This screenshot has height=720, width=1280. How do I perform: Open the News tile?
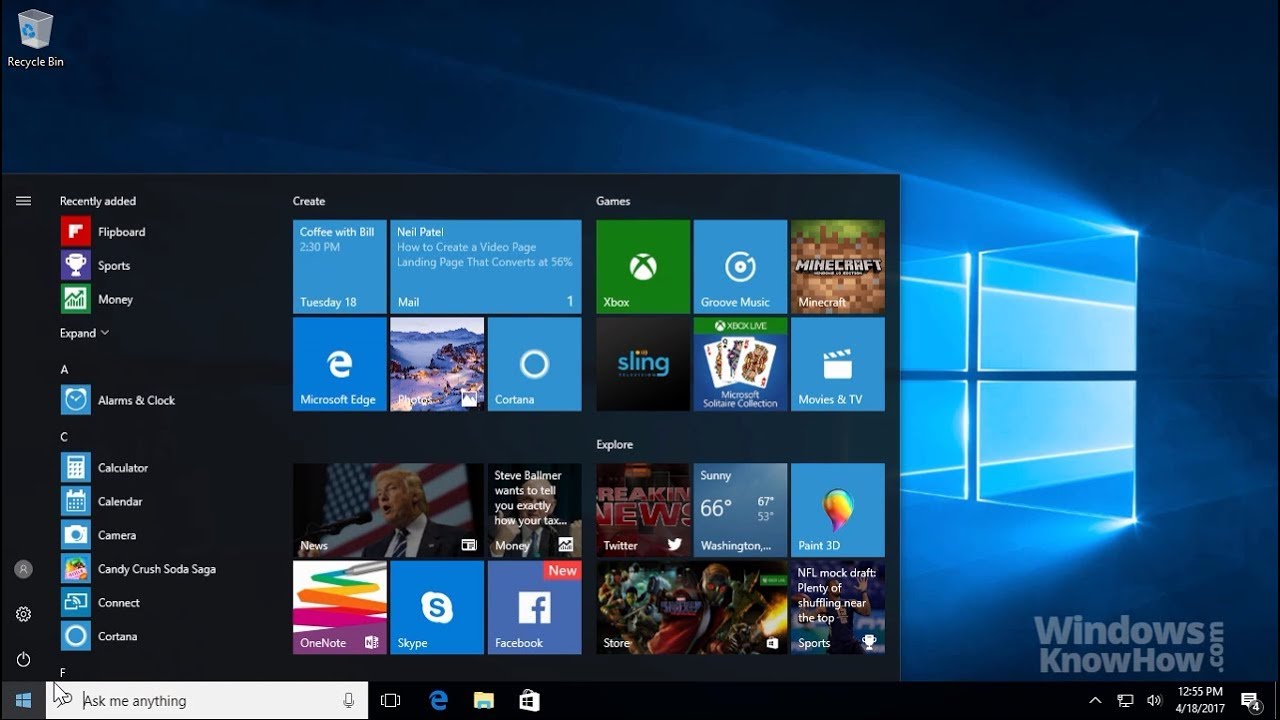click(x=388, y=510)
